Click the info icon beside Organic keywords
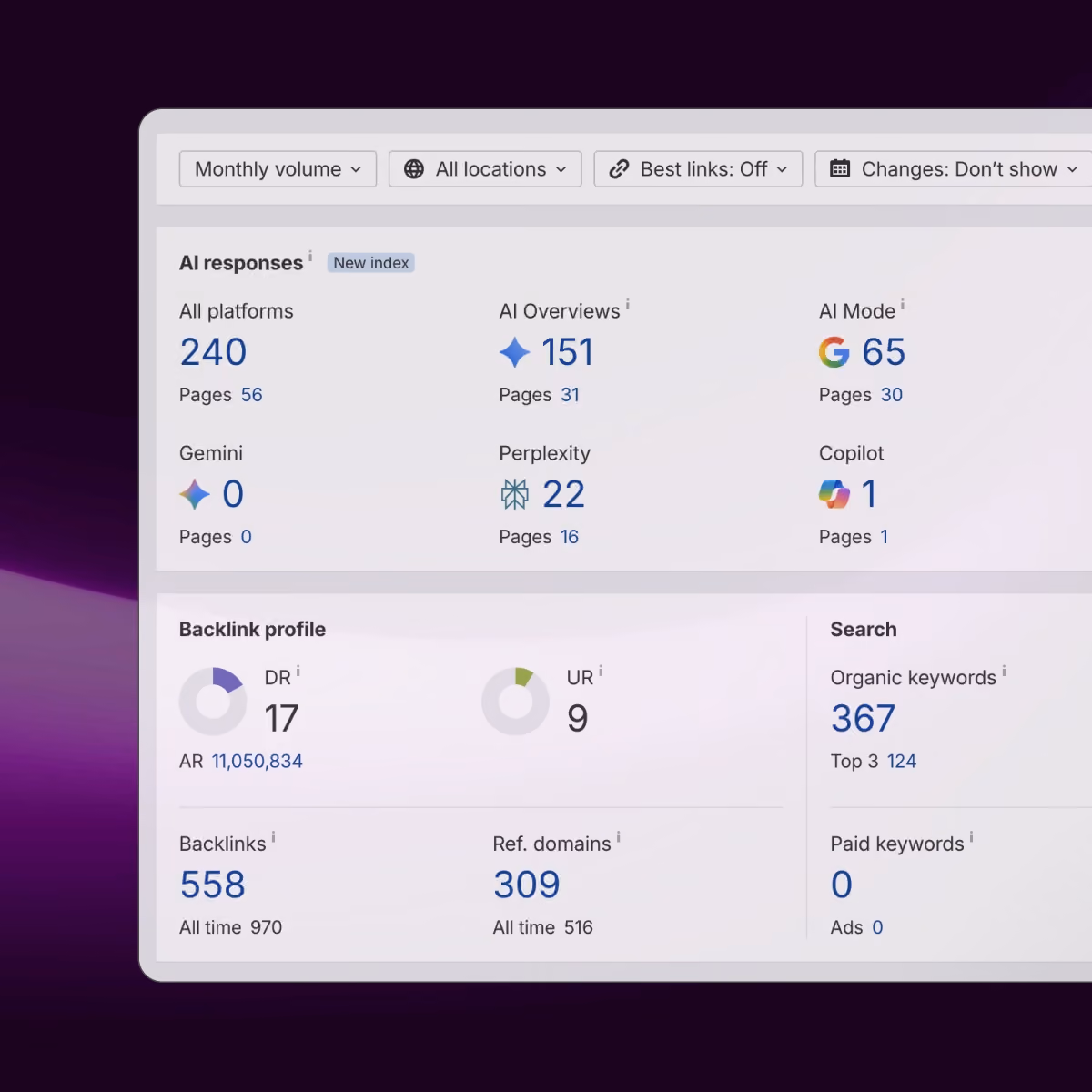The height and width of the screenshot is (1092, 1092). point(1004,672)
